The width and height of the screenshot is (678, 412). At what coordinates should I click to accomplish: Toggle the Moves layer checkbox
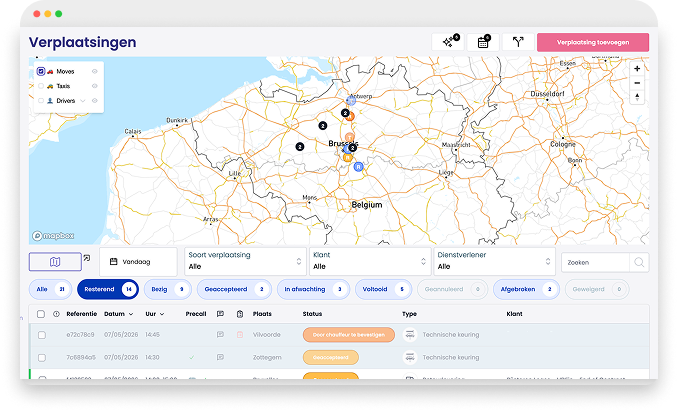pos(41,71)
